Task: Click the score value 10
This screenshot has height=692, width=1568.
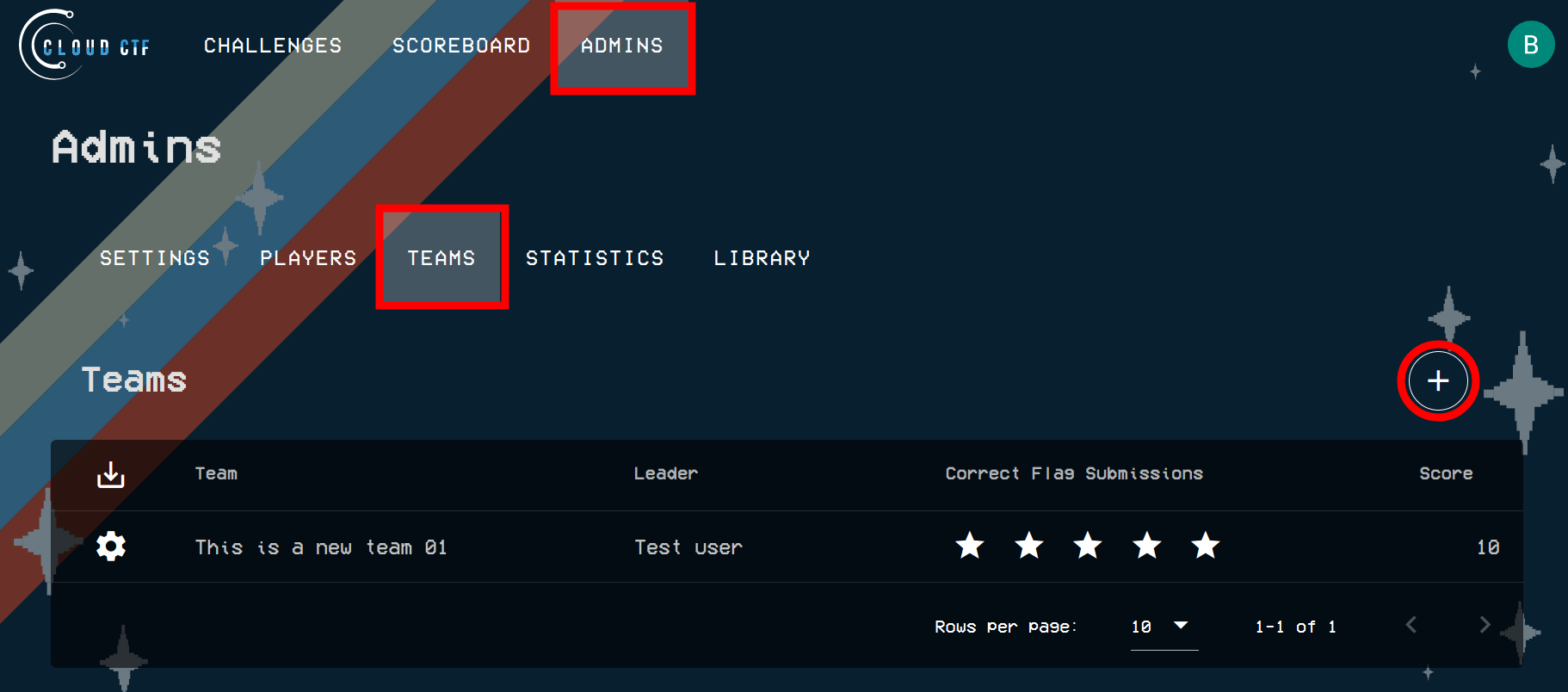Action: [1488, 547]
